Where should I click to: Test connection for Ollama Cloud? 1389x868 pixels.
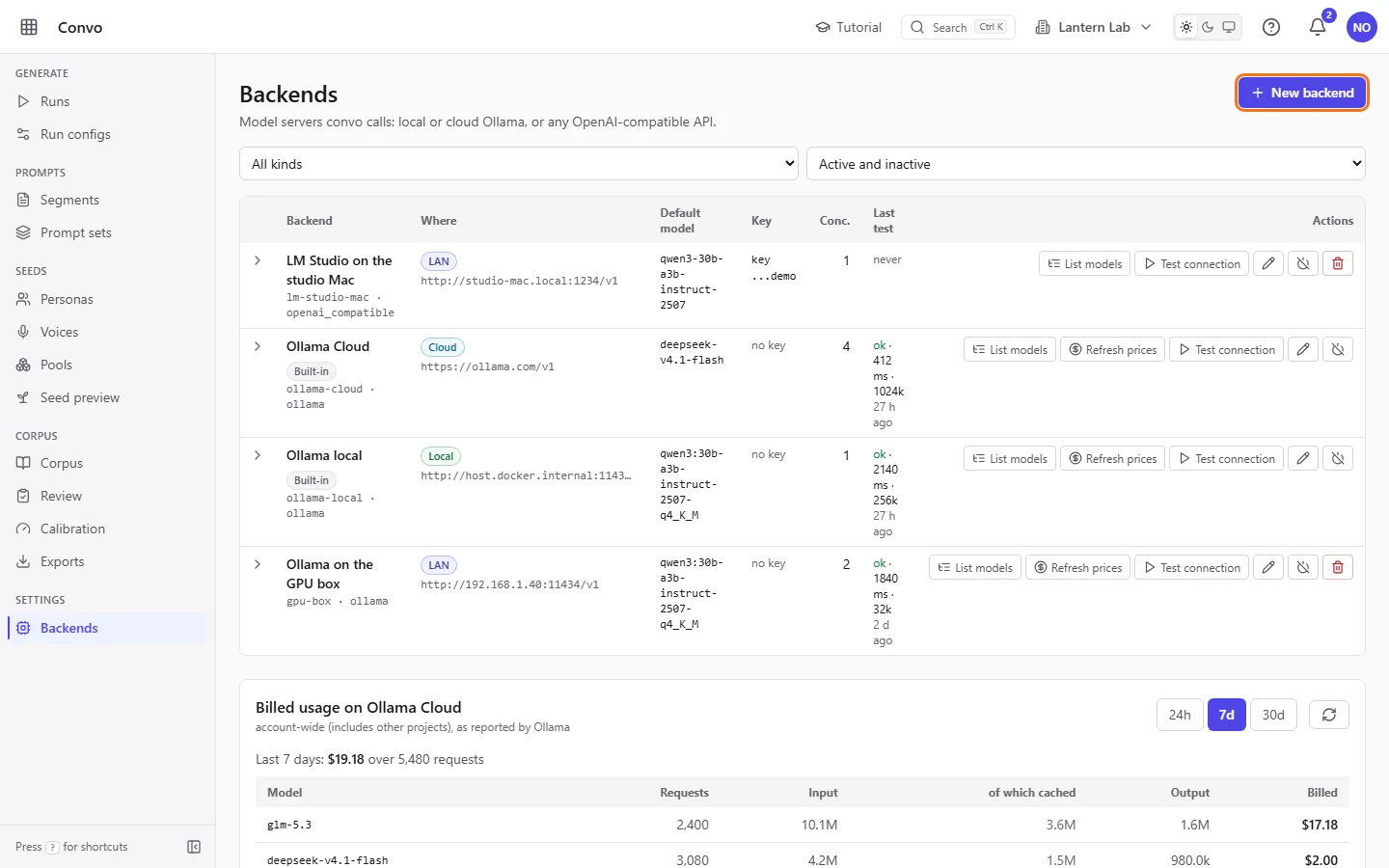point(1226,349)
